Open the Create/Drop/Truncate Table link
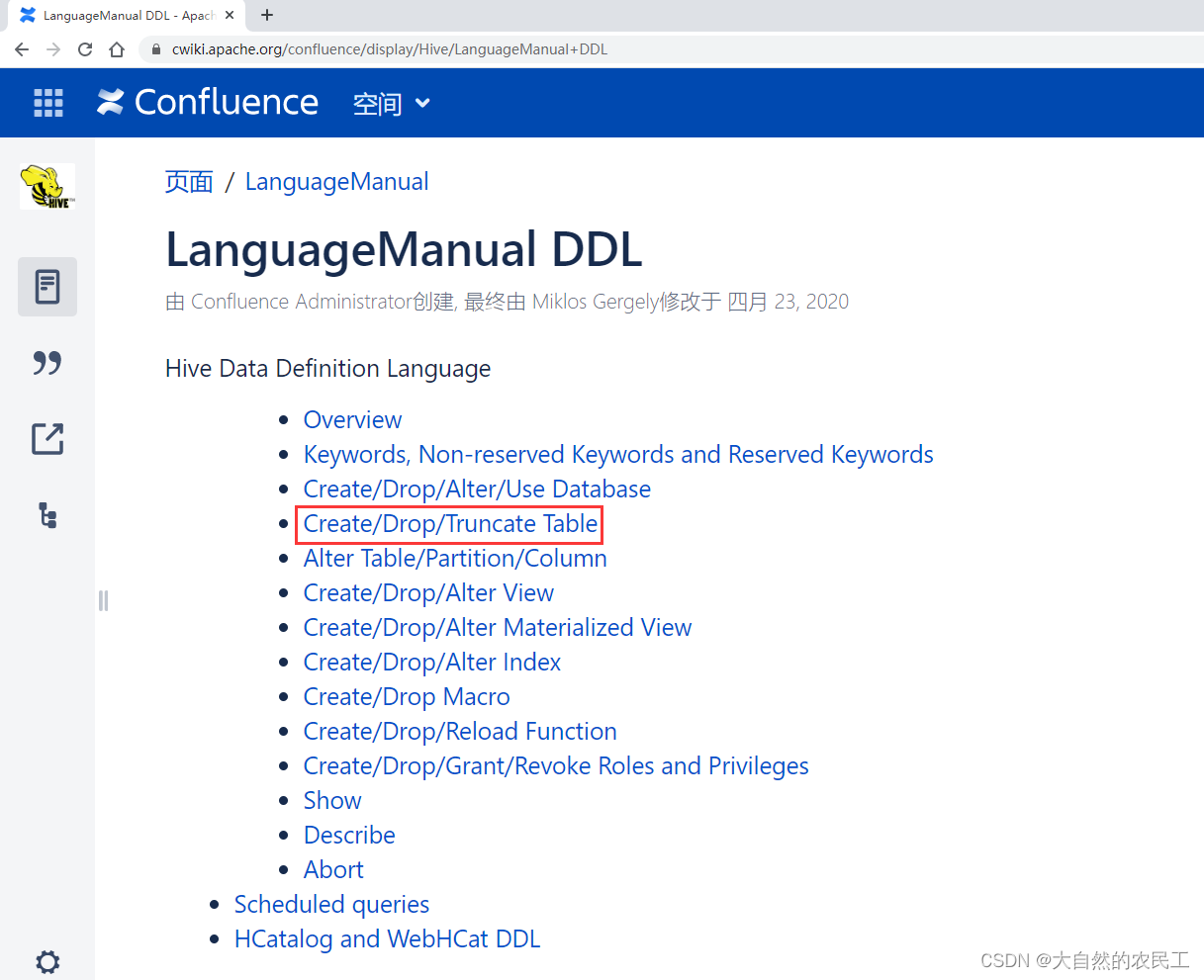The height and width of the screenshot is (980, 1204). [x=450, y=523]
